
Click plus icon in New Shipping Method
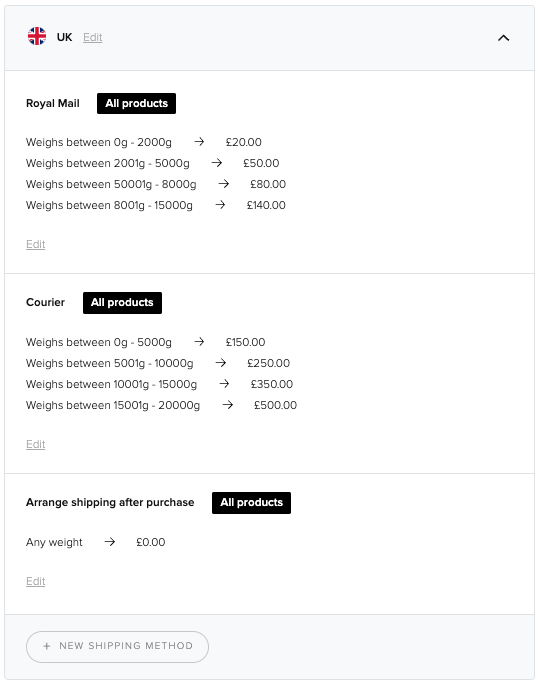coord(47,646)
